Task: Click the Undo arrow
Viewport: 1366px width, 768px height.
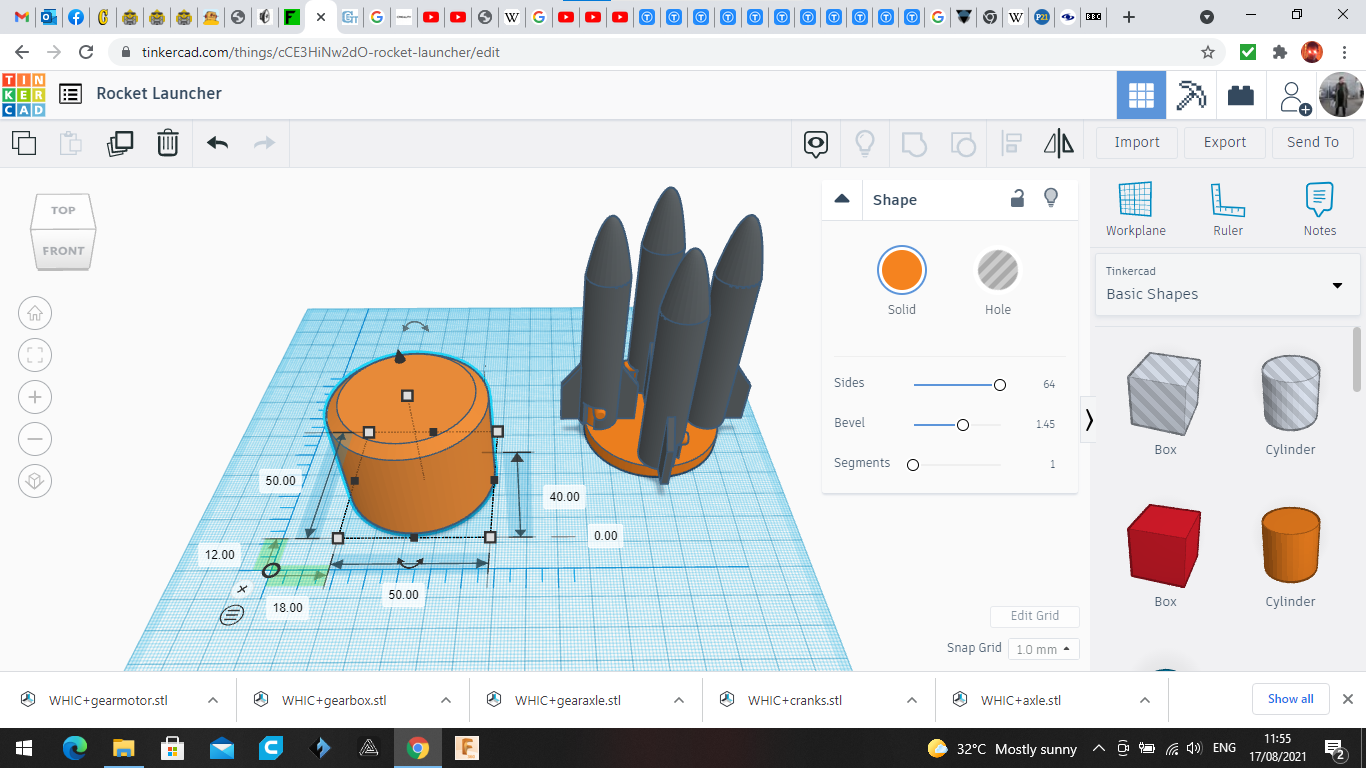Action: click(217, 143)
